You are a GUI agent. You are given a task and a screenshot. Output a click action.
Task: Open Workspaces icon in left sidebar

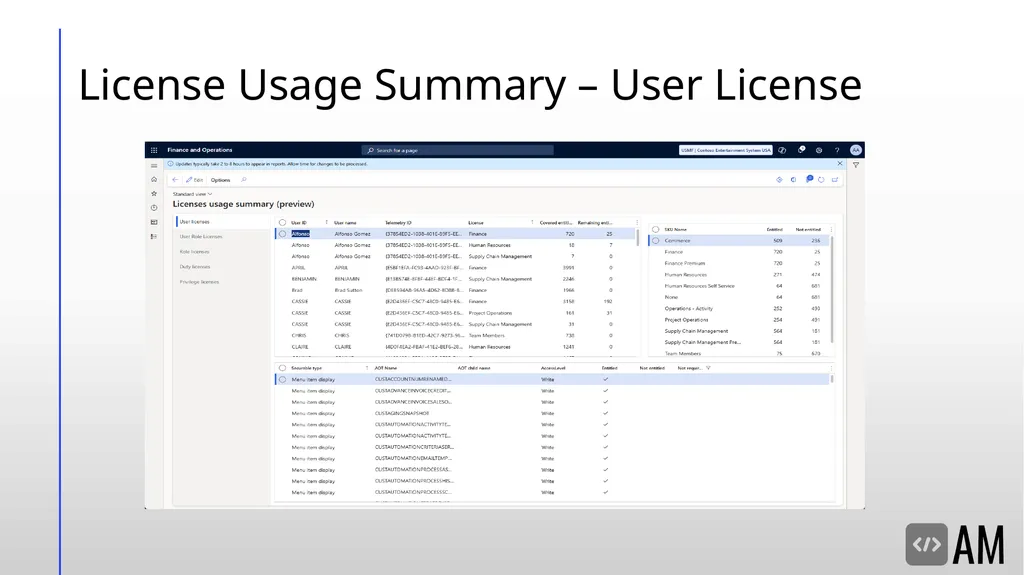click(x=154, y=222)
